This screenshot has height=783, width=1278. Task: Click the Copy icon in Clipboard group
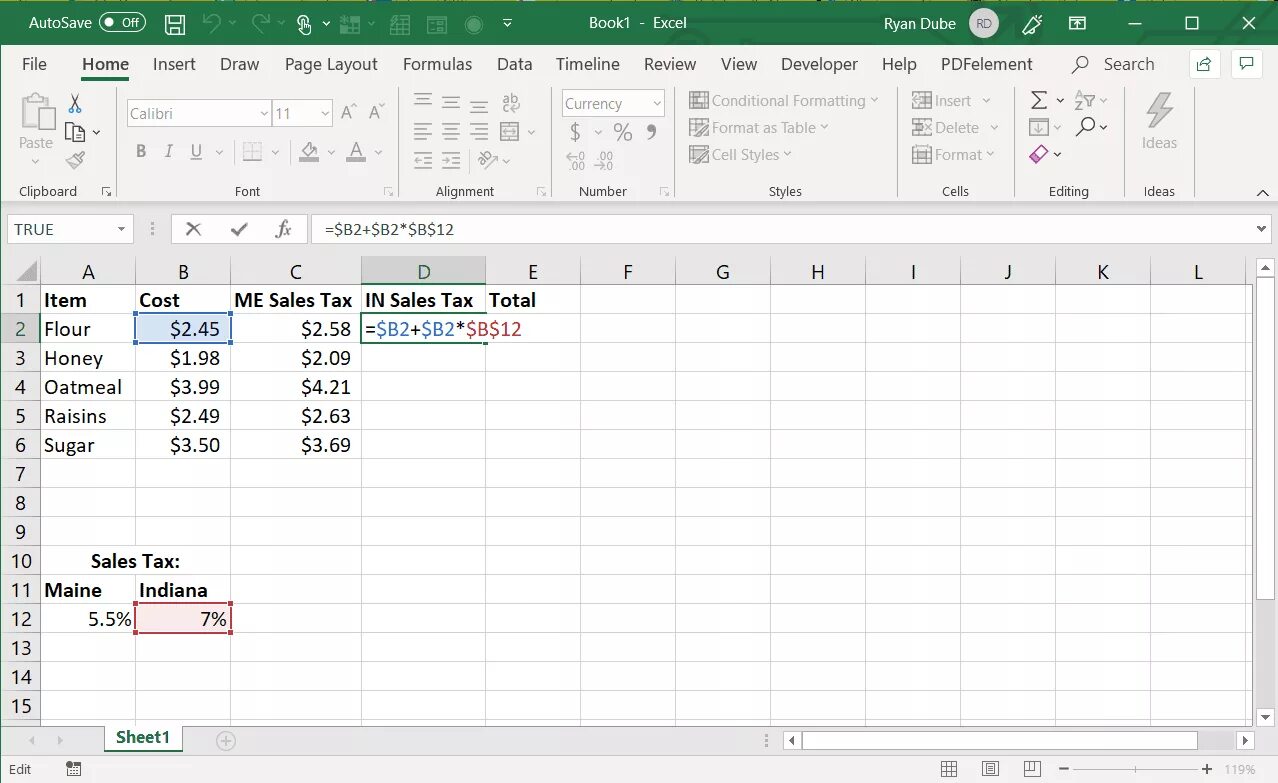point(75,132)
